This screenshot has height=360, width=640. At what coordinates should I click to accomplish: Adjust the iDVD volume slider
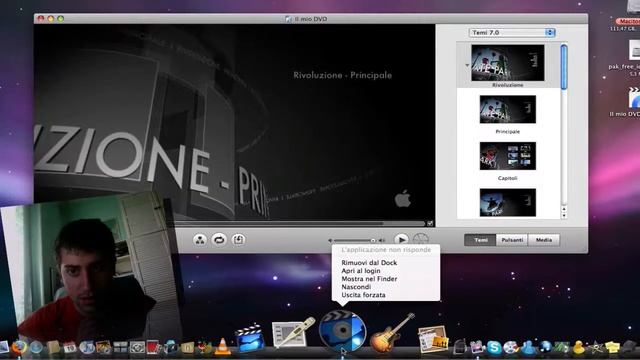[x=354, y=240]
